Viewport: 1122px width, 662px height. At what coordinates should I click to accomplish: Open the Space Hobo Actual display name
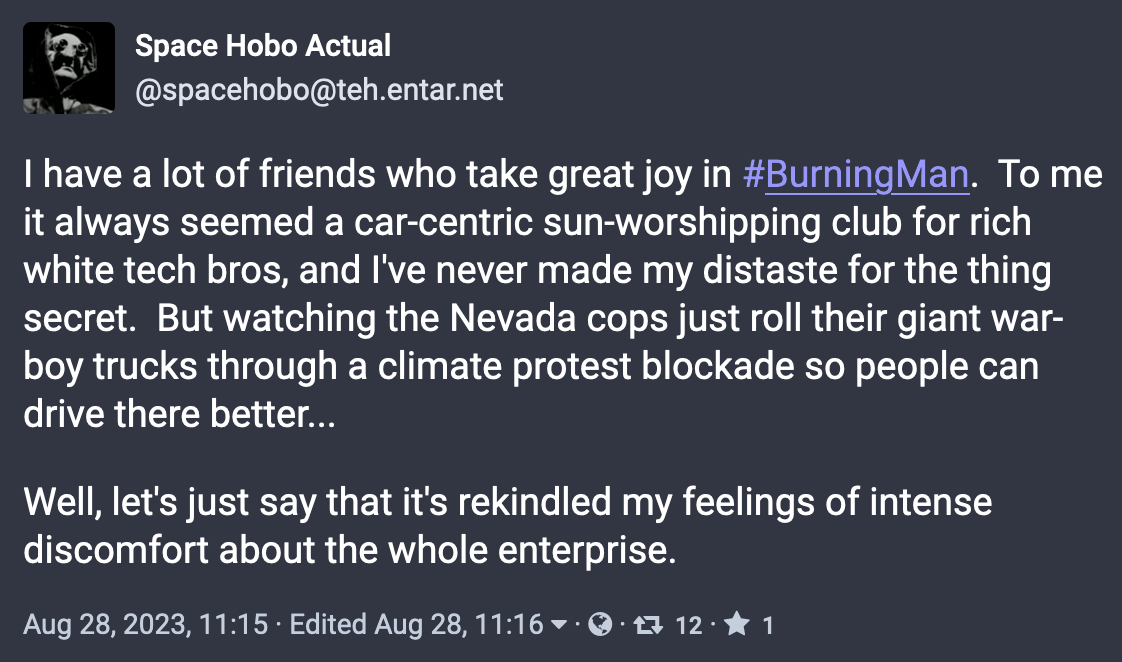(263, 45)
